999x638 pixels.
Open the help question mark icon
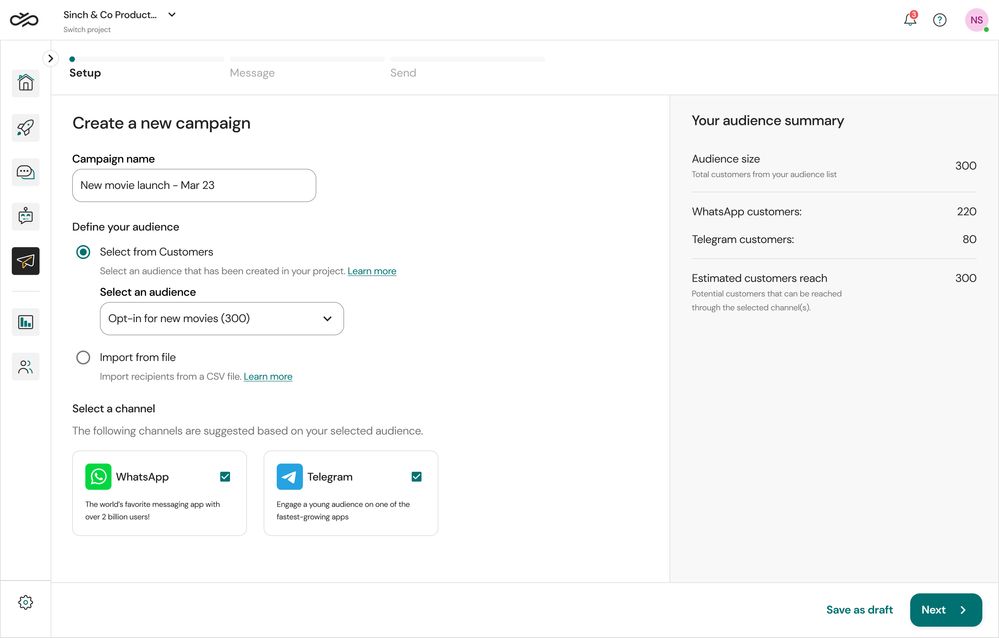tap(940, 20)
